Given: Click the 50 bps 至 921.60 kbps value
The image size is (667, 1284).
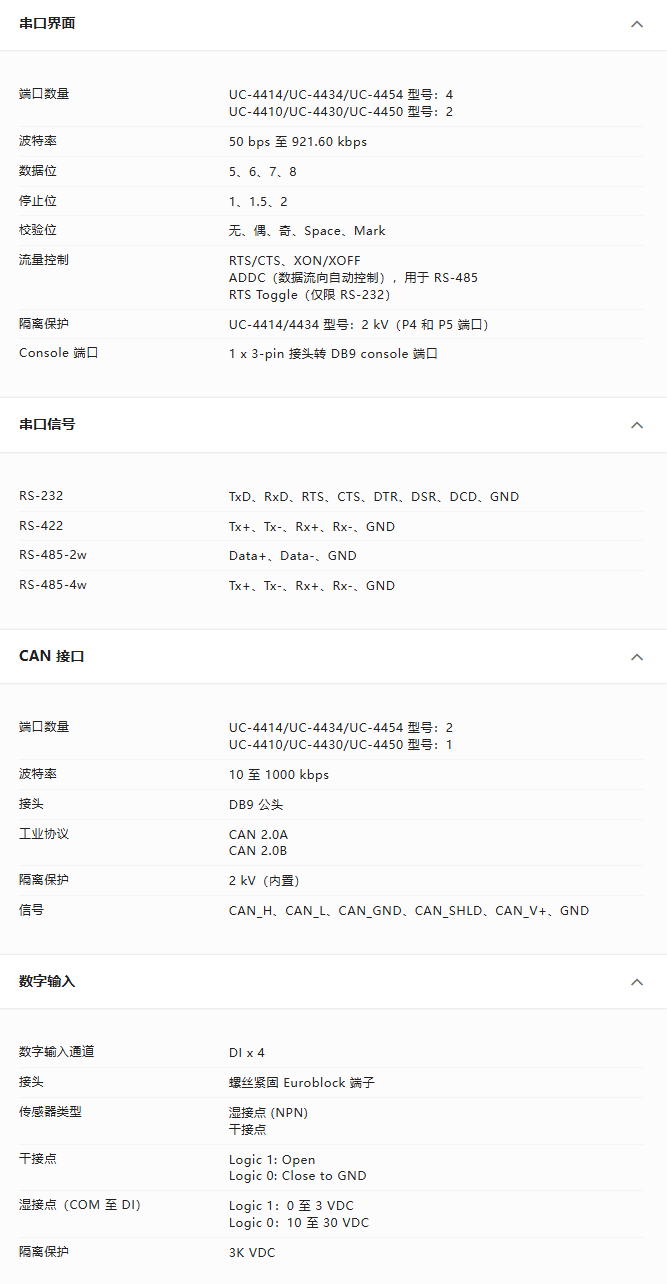Looking at the screenshot, I should point(298,142).
